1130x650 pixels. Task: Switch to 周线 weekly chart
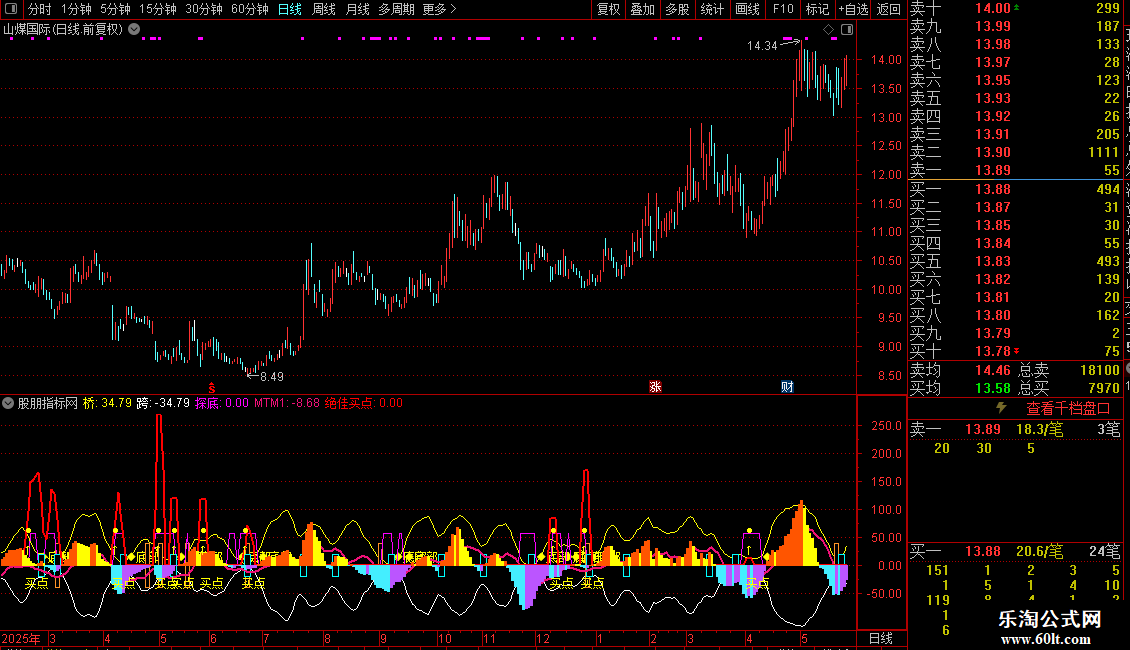[x=324, y=9]
